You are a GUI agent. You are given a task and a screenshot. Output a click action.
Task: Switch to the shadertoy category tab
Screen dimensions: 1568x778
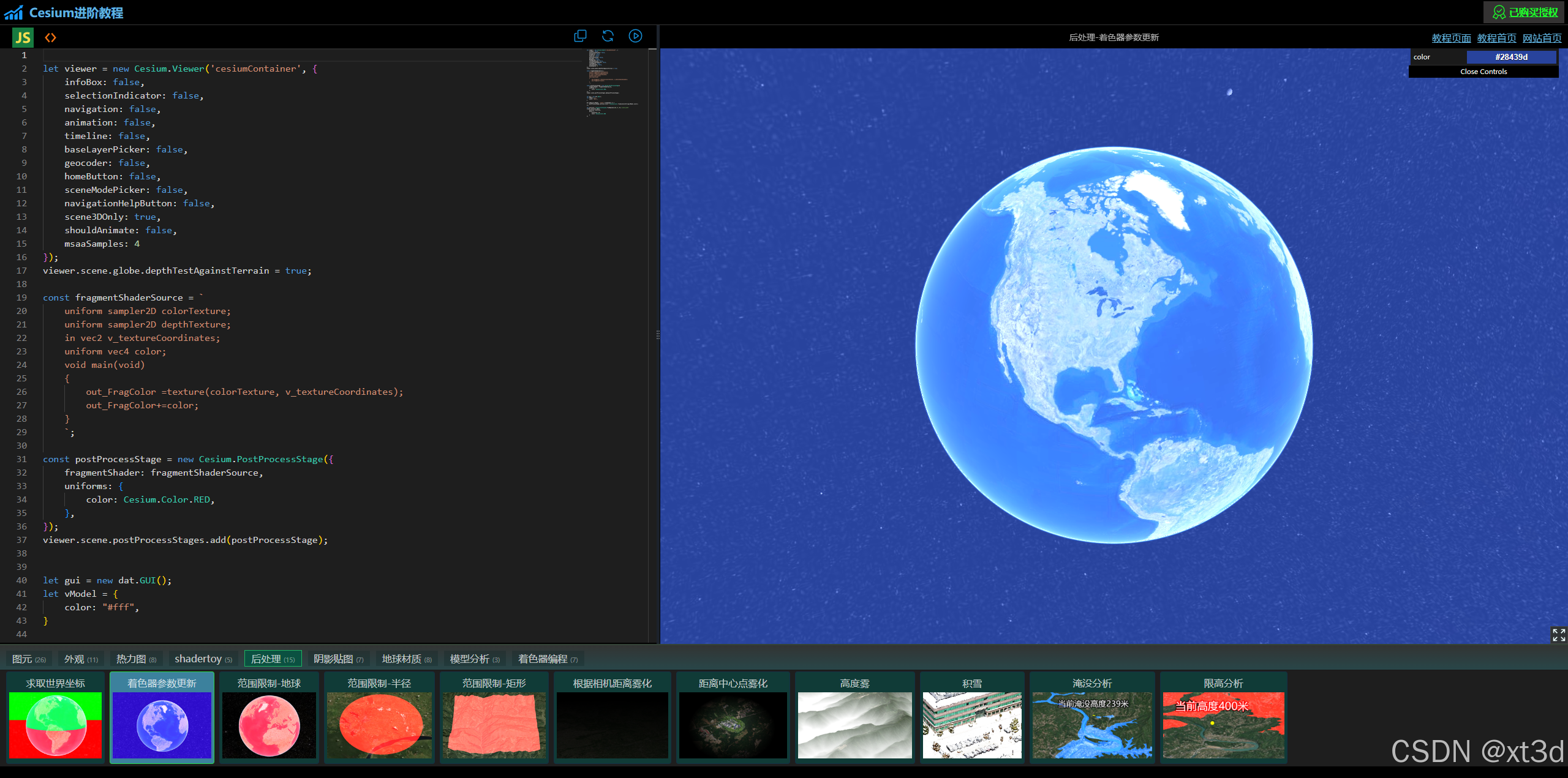[203, 659]
